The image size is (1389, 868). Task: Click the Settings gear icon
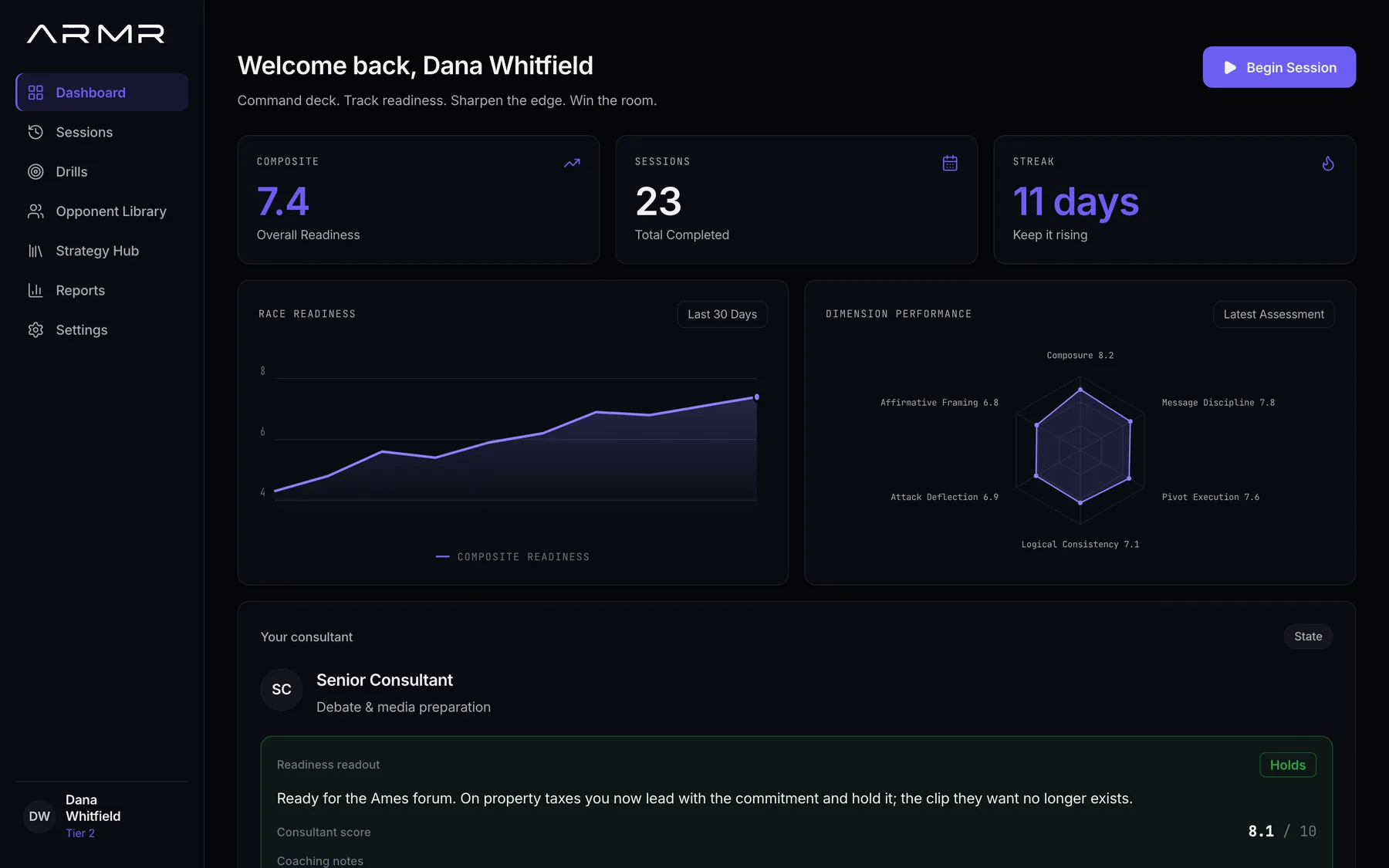(35, 329)
